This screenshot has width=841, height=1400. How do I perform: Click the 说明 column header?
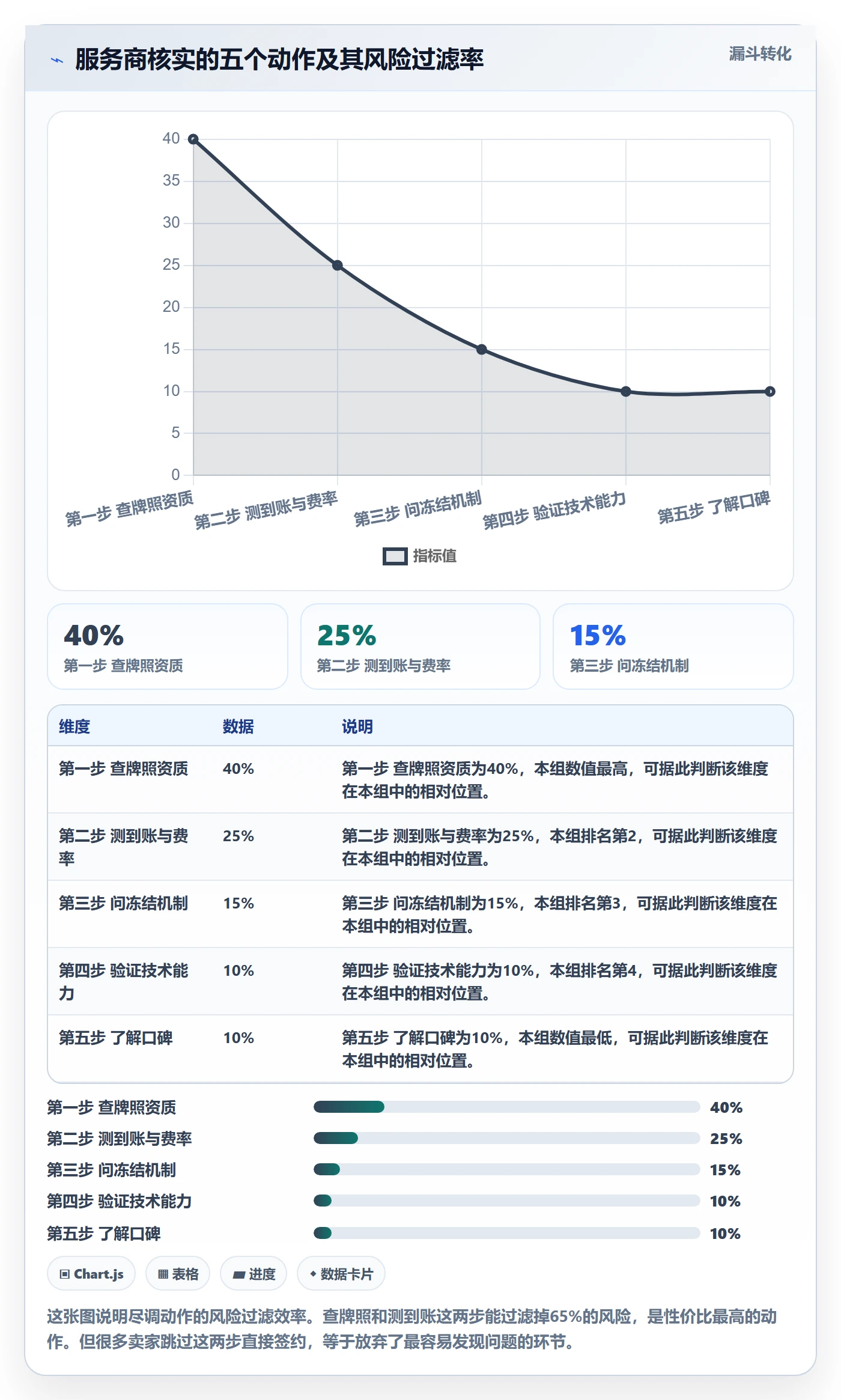click(357, 726)
